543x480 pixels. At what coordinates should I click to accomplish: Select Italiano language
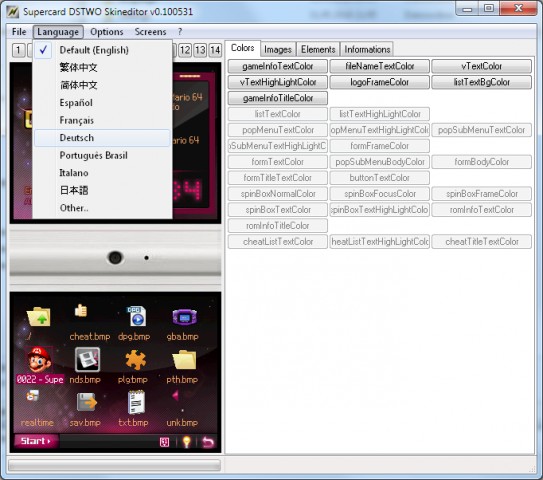pos(103,173)
